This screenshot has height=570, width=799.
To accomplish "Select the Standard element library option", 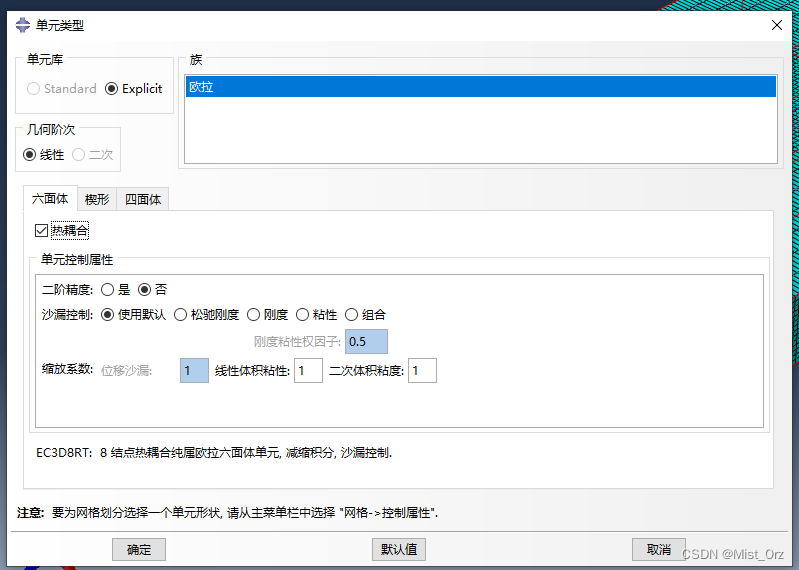I will point(34,88).
